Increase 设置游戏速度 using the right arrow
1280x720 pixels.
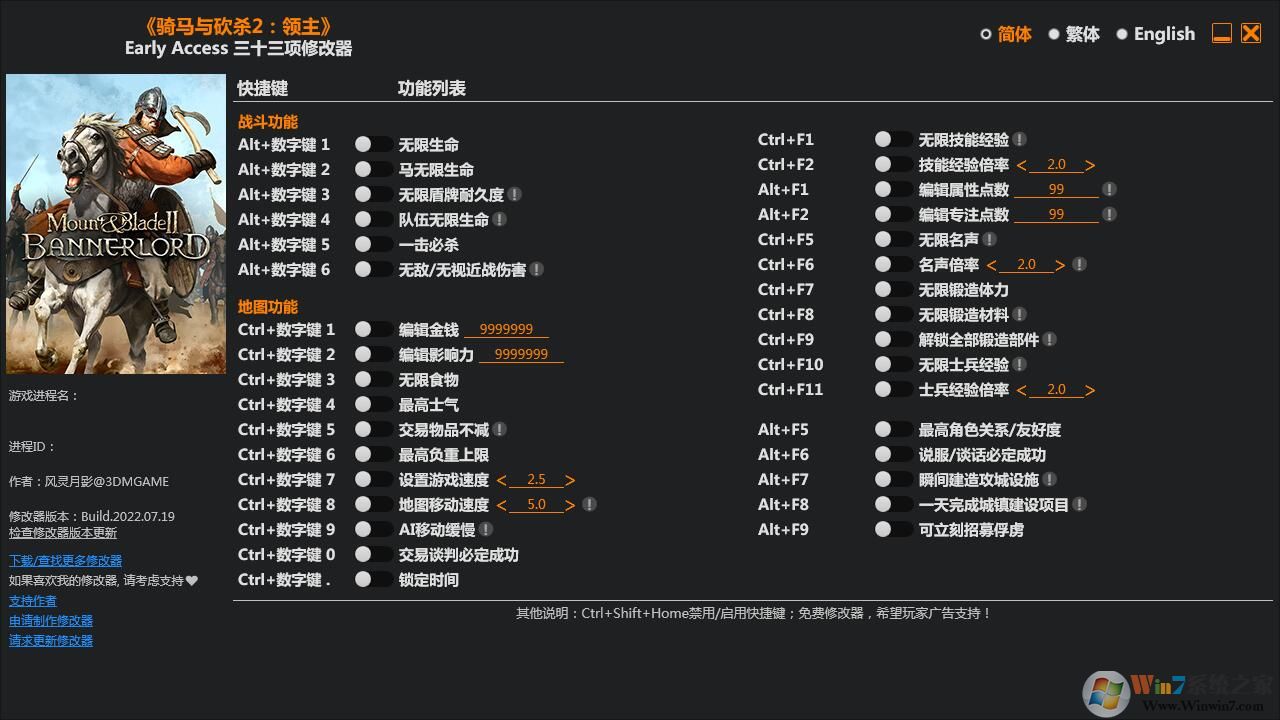pyautogui.click(x=569, y=479)
